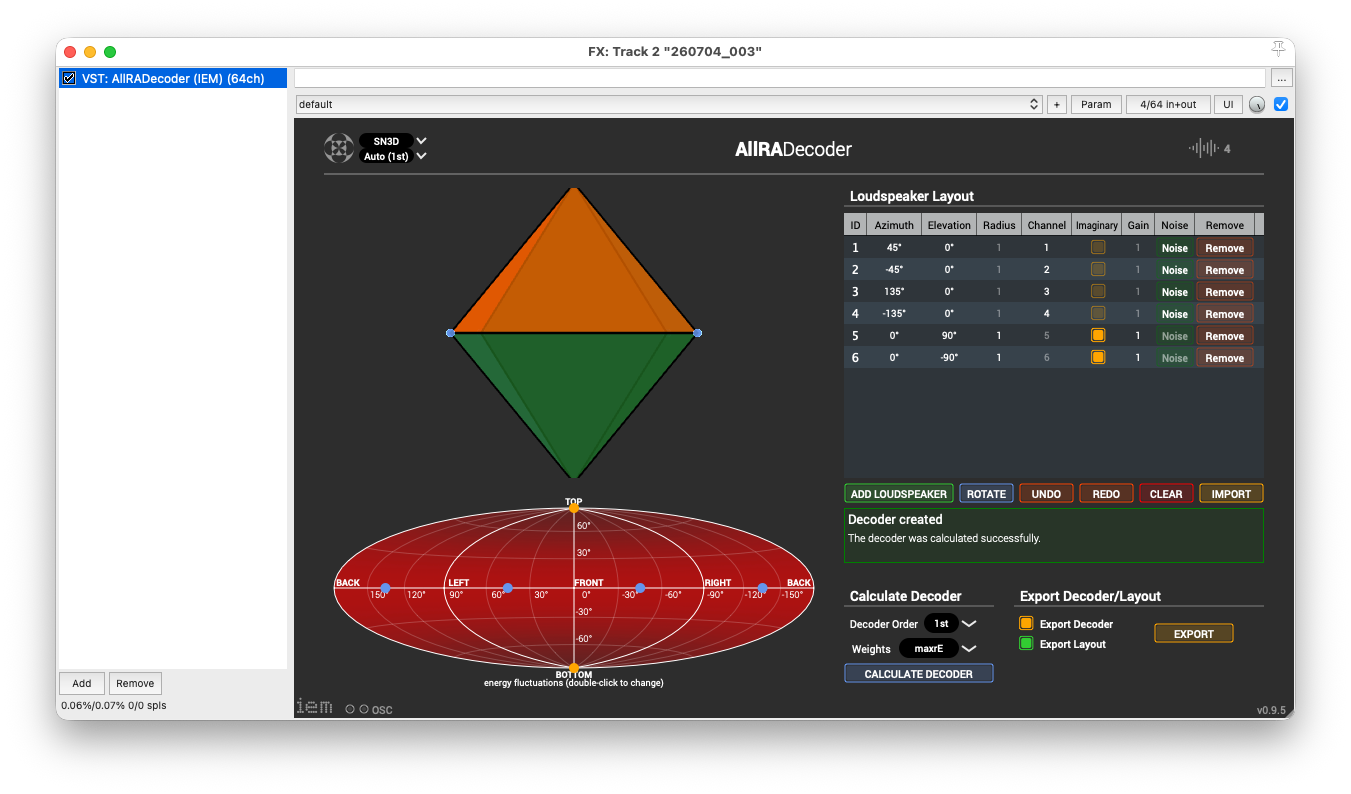Click the EXPORT button
Screen dimensions: 1351x794
tap(1194, 634)
